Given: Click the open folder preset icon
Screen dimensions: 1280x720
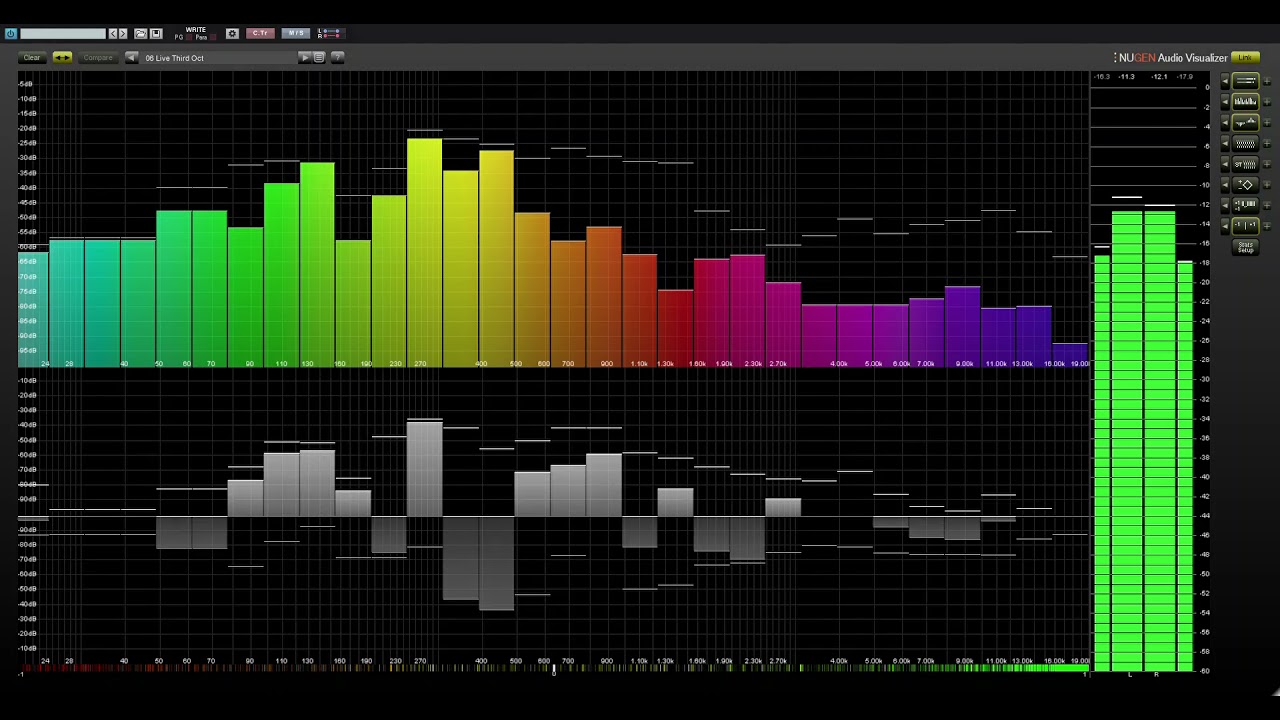Looking at the screenshot, I should (140, 33).
